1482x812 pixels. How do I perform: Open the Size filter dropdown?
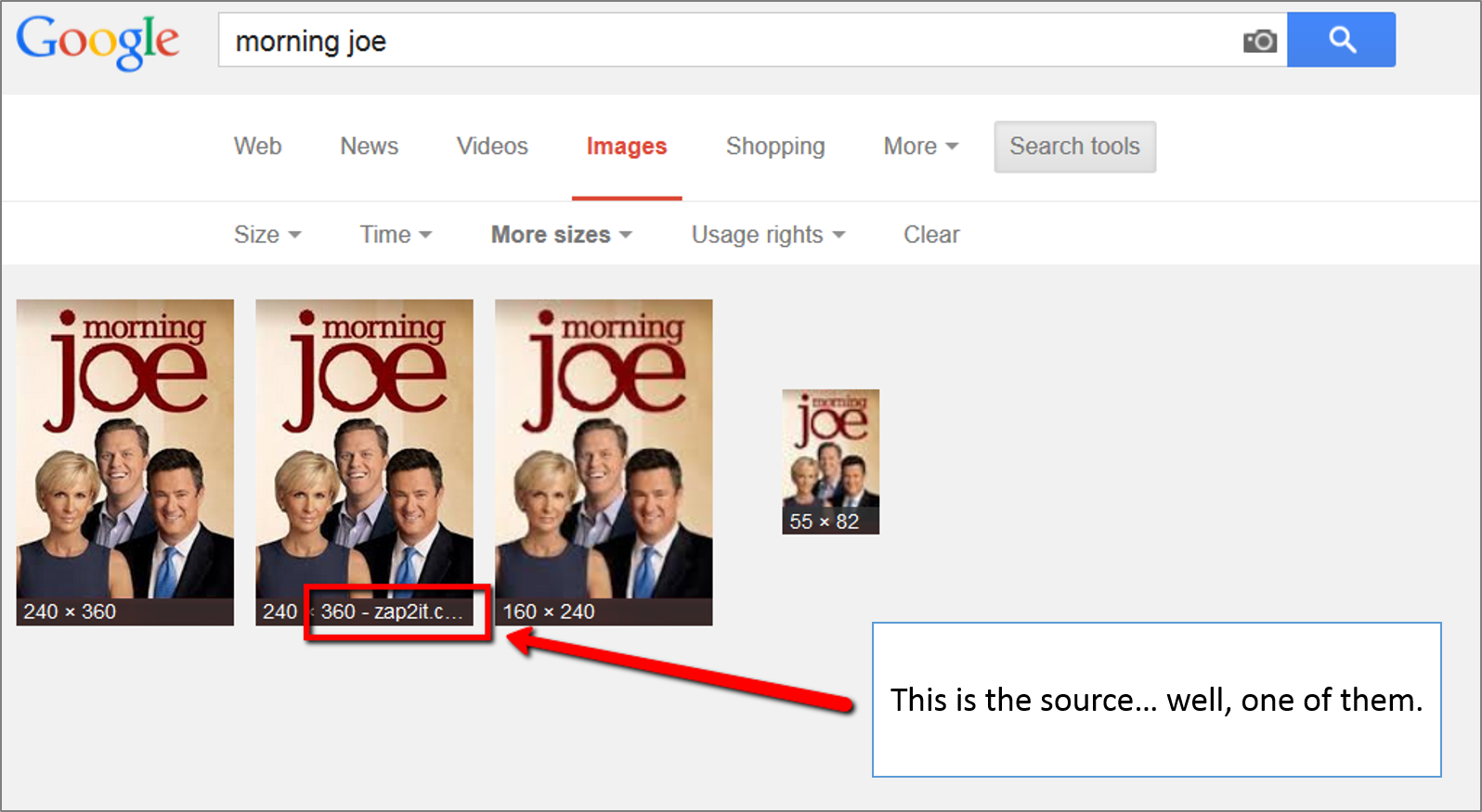(267, 235)
